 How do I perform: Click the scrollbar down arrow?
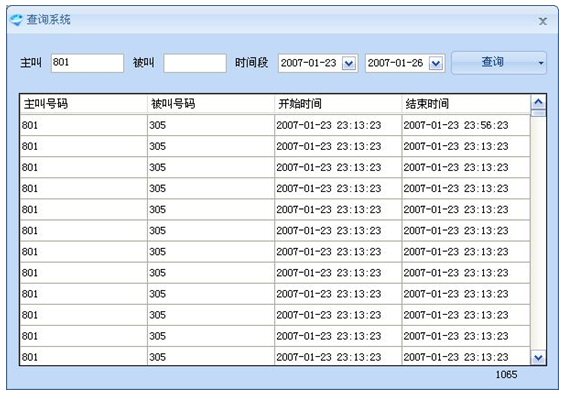coord(539,358)
